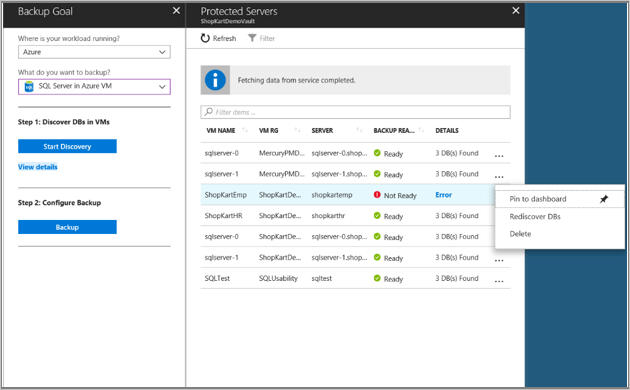Open the ellipsis menu for sqlserver-1 MercuryPMD row
This screenshot has width=630, height=390.
(x=499, y=177)
